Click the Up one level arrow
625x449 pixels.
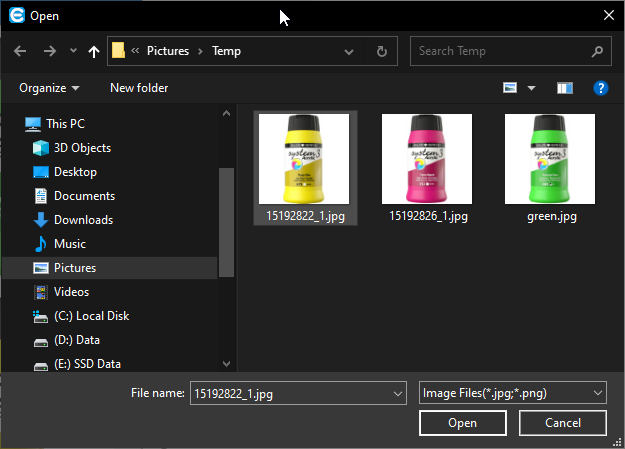pyautogui.click(x=94, y=51)
